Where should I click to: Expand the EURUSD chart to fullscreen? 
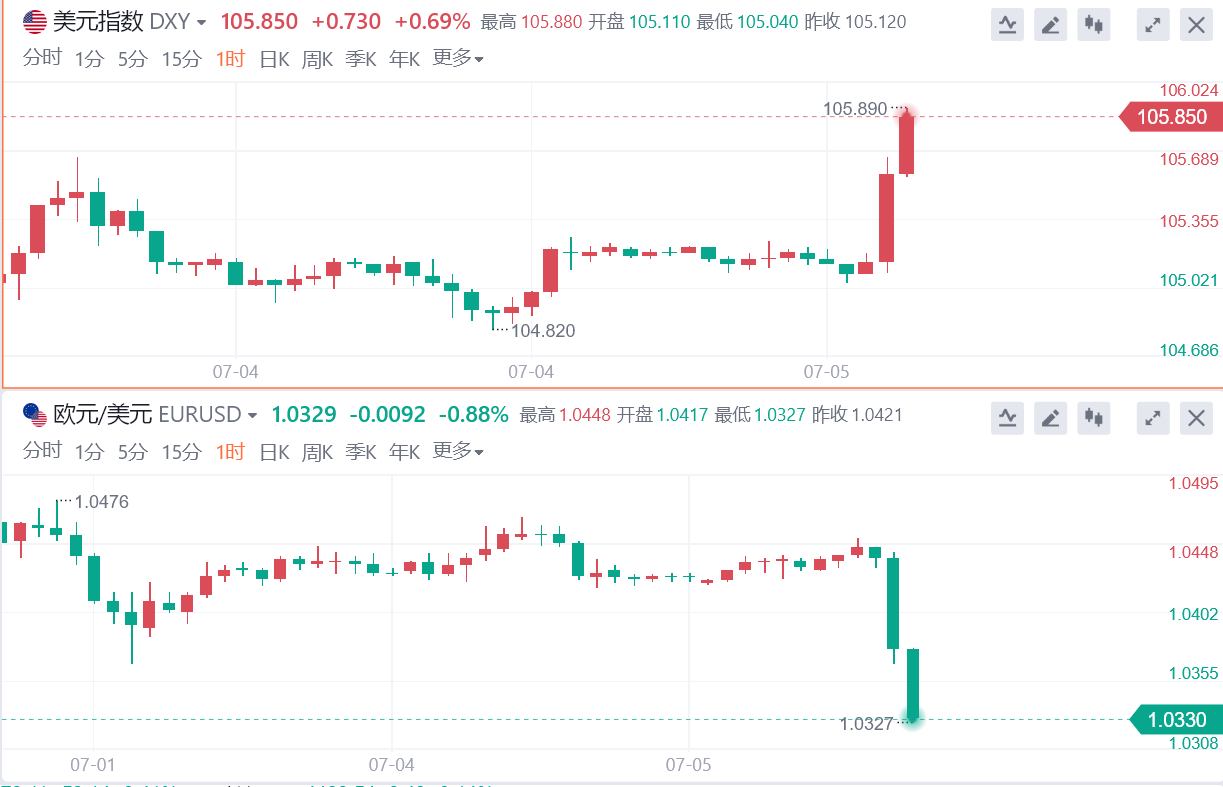tap(1154, 417)
